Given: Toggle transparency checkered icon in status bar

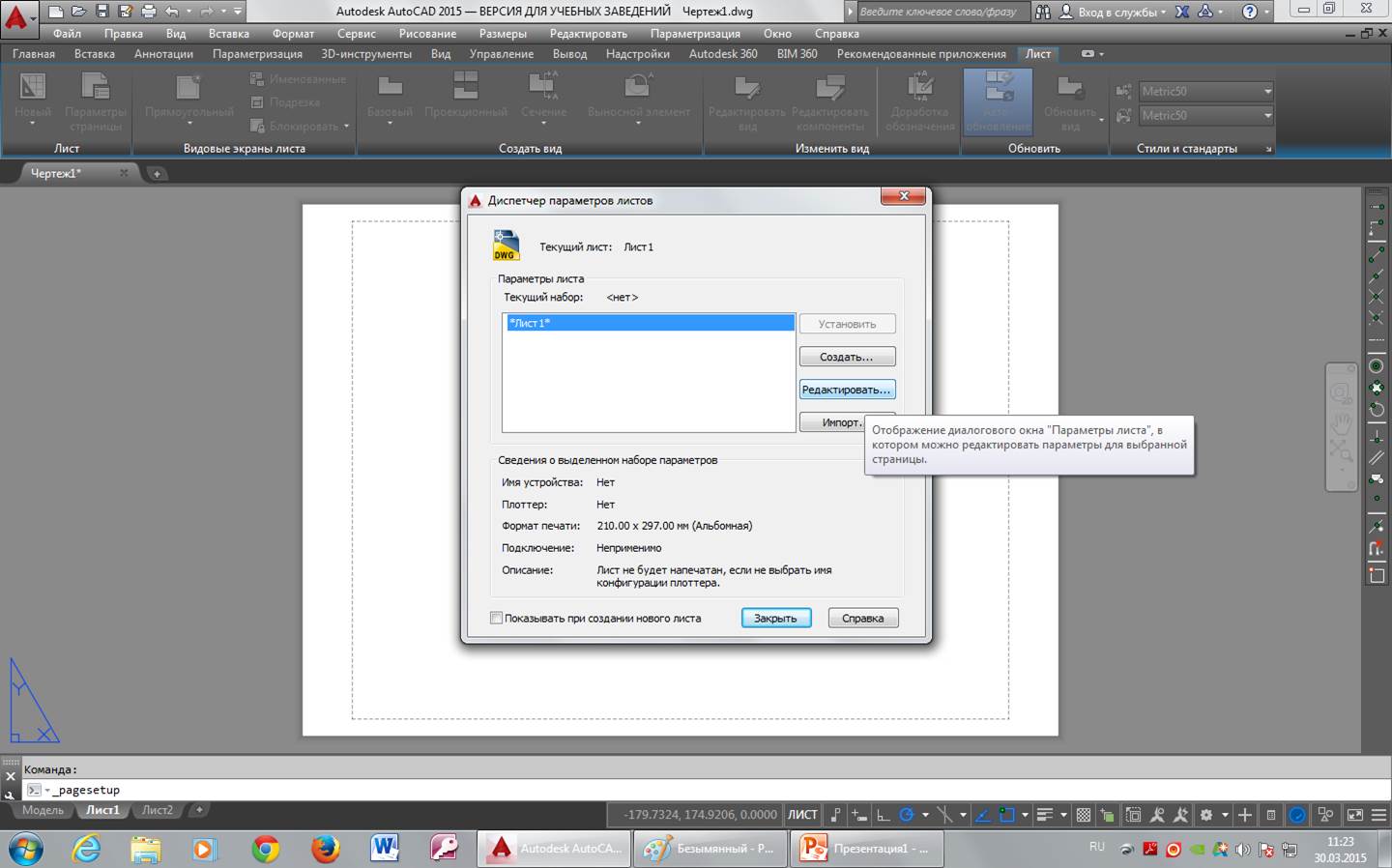Looking at the screenshot, I should tap(1084, 815).
